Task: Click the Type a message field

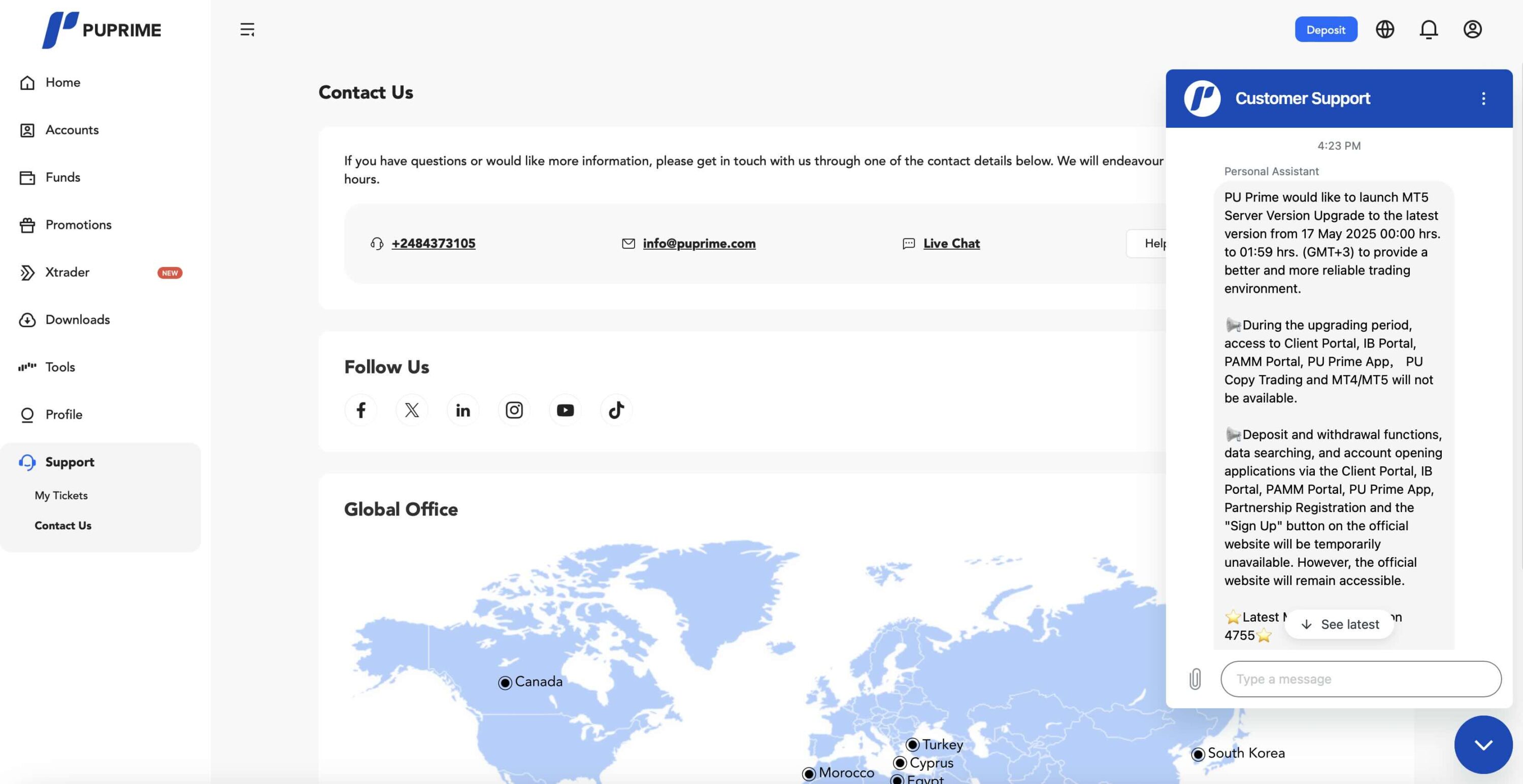Action: [1361, 679]
